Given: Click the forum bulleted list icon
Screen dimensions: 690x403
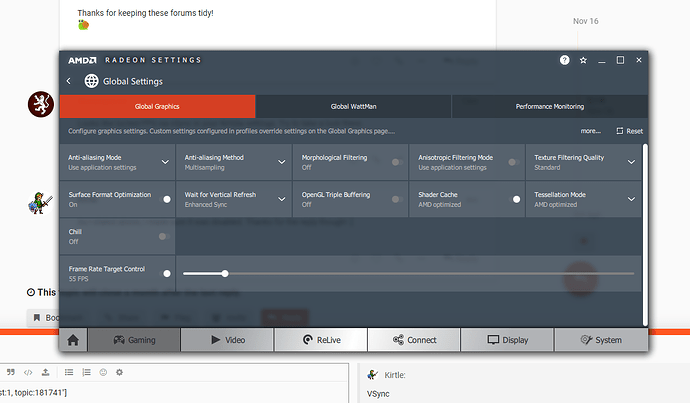Looking at the screenshot, I should (x=69, y=372).
